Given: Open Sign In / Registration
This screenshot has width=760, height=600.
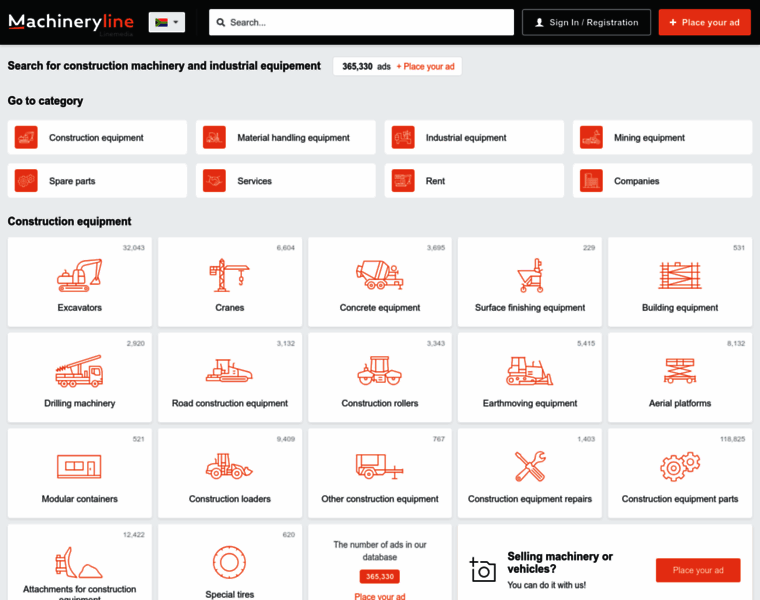Looking at the screenshot, I should click(x=586, y=22).
